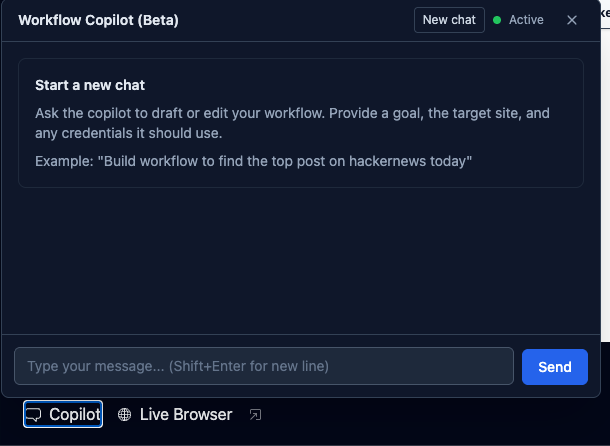Screen dimensions: 610x446
Task: Click the empty chat area below the card
Action: pyautogui.click(x=300, y=260)
